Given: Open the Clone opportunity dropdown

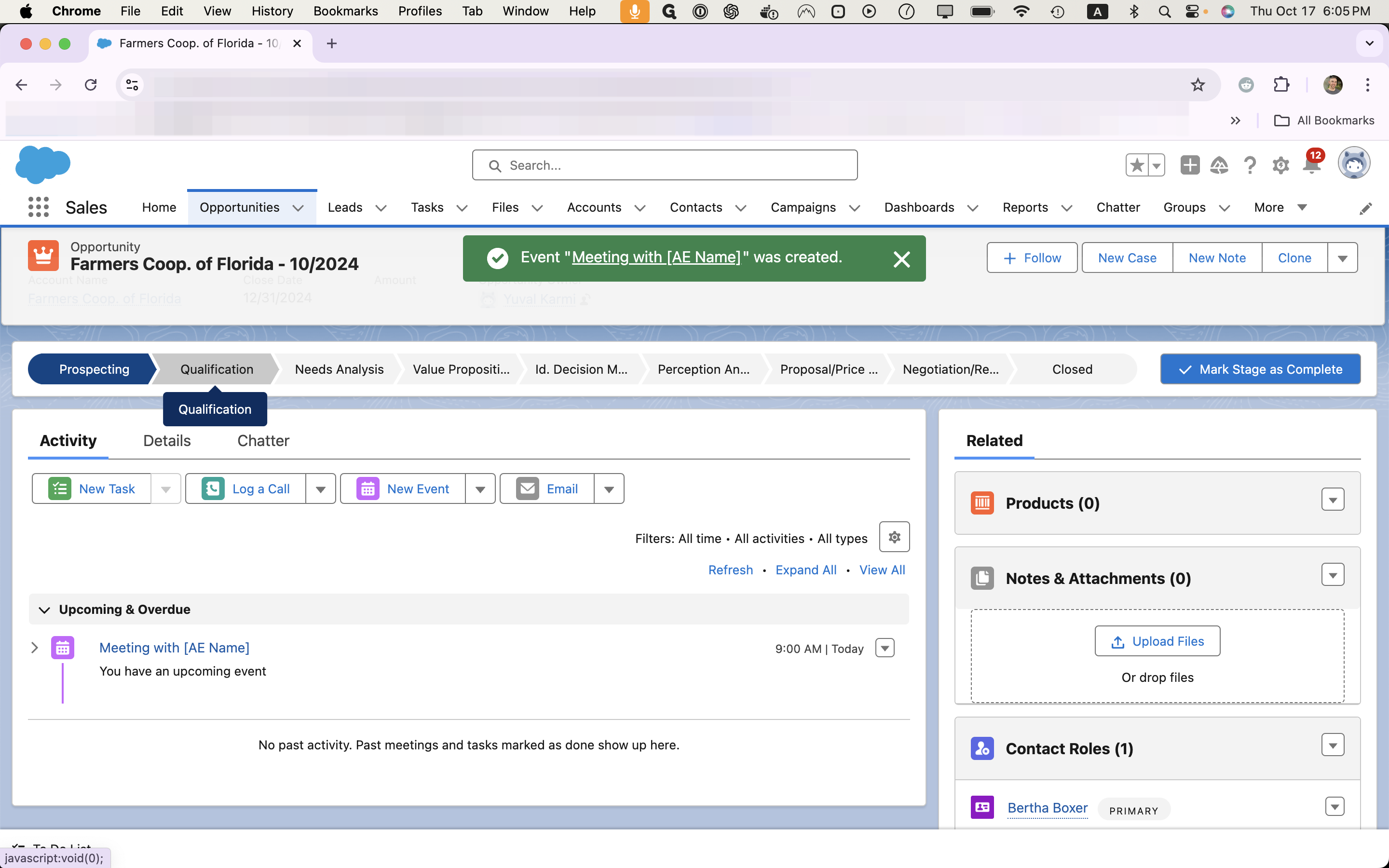Looking at the screenshot, I should pyautogui.click(x=1343, y=258).
